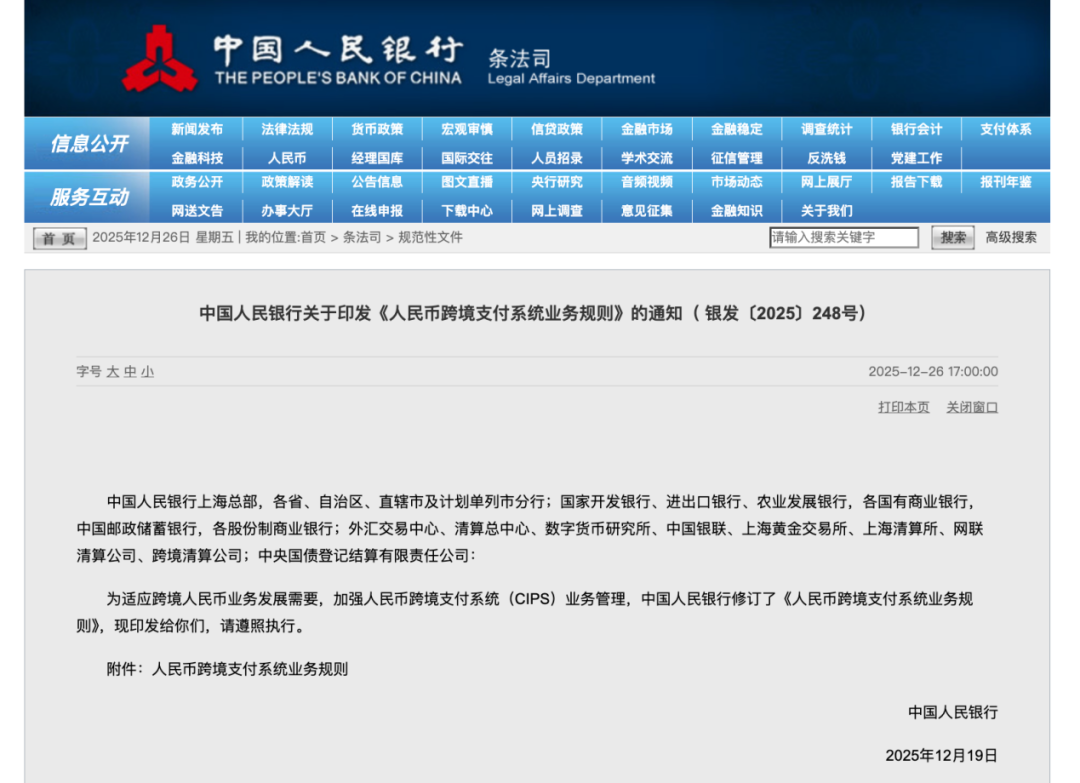Set font size to 小
Image resolution: width=1080 pixels, height=783 pixels.
pyautogui.click(x=147, y=372)
